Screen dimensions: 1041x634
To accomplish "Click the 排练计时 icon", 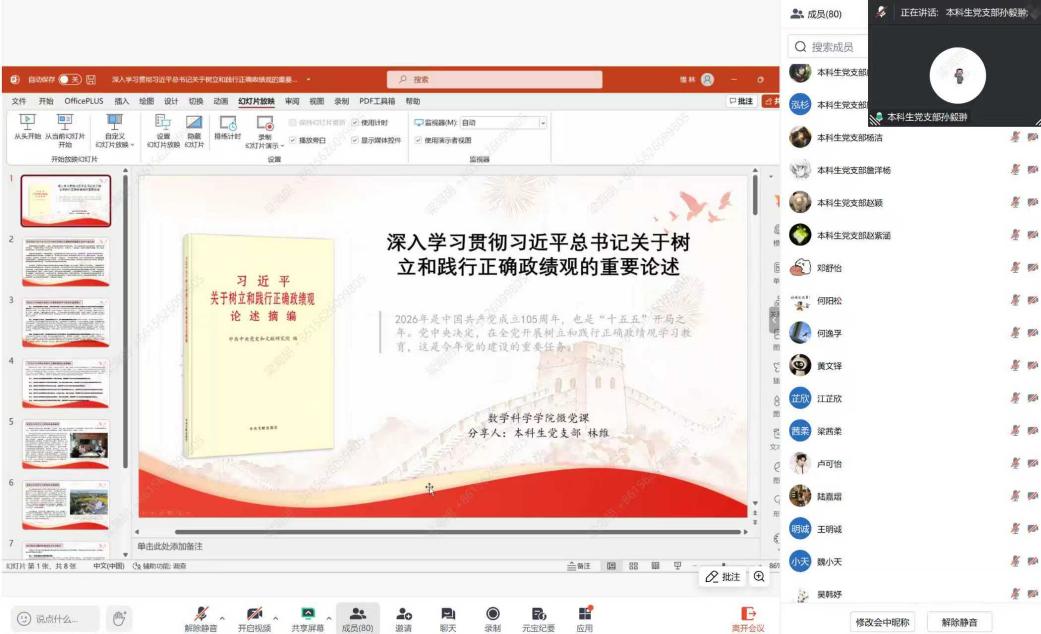I will pyautogui.click(x=228, y=123).
